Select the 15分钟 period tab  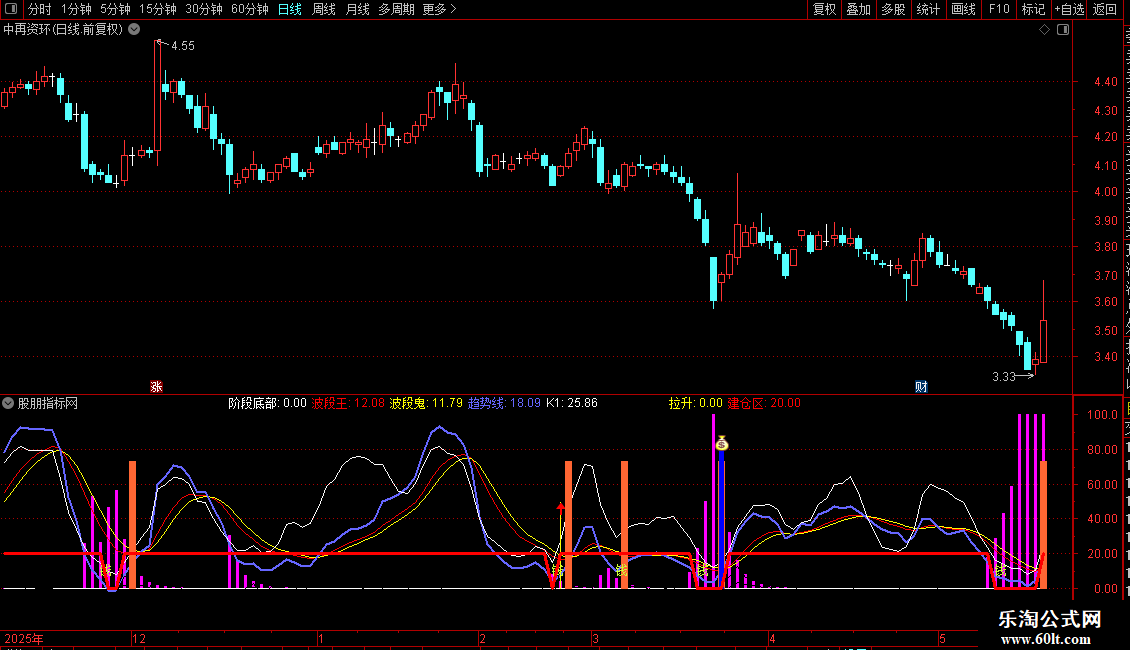pos(158,9)
